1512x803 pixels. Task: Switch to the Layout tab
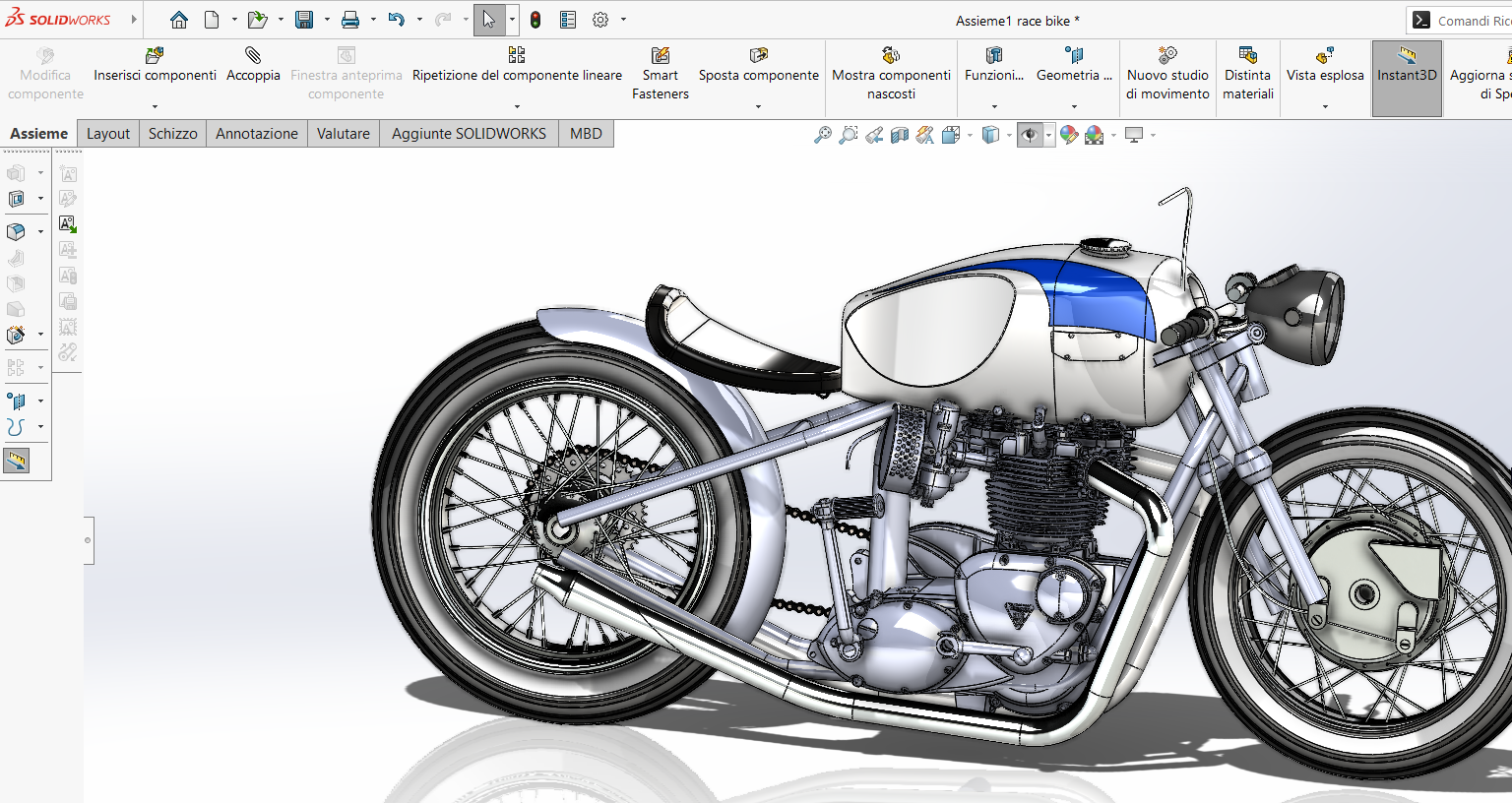pyautogui.click(x=108, y=134)
